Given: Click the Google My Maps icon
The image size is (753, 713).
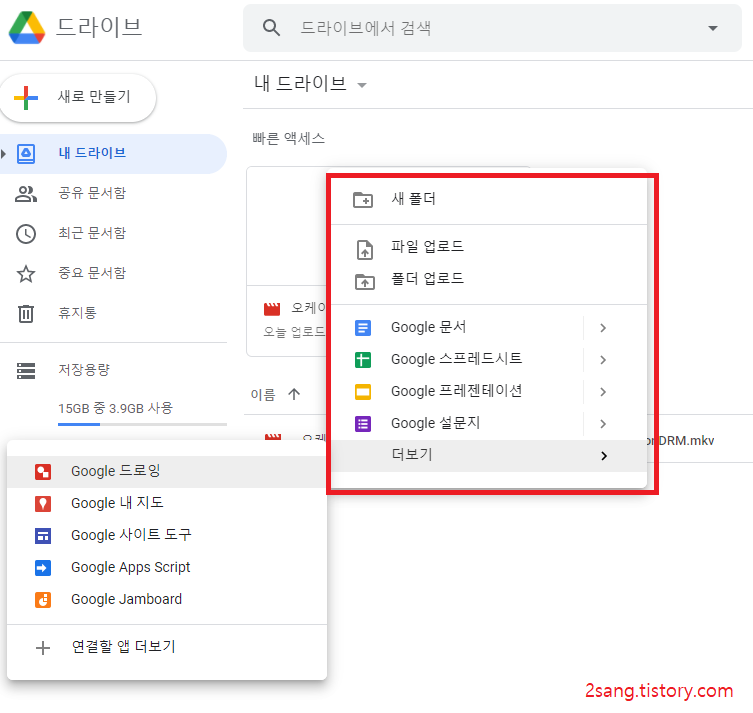Looking at the screenshot, I should (43, 504).
